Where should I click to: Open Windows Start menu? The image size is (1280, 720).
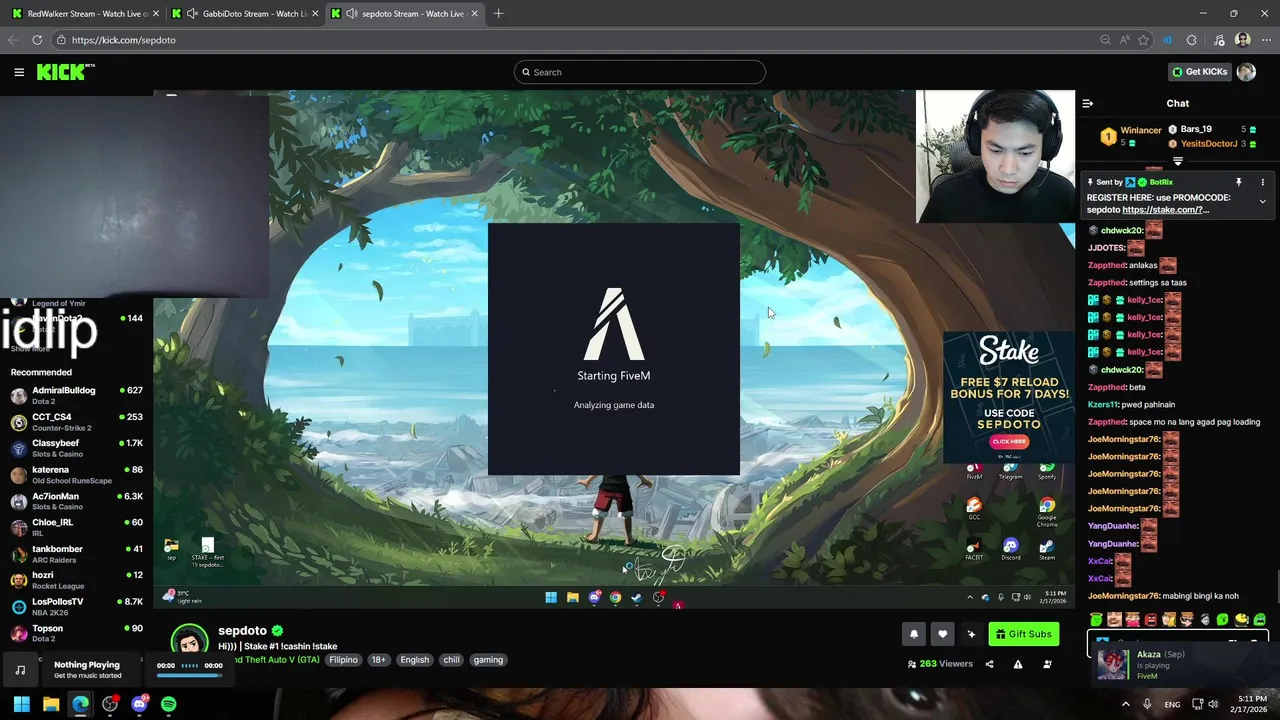[x=21, y=704]
